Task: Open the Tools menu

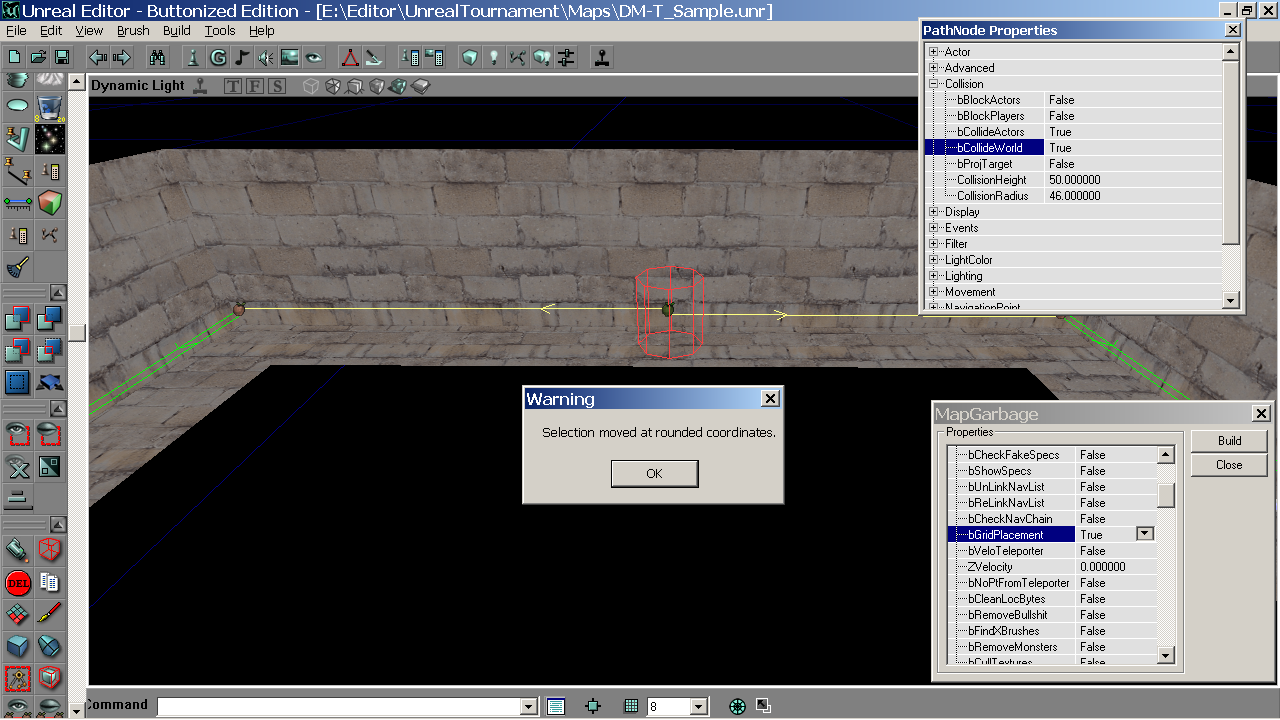Action: pos(220,31)
